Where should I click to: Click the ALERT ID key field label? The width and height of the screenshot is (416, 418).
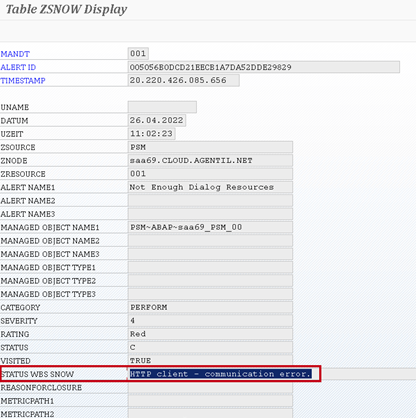pyautogui.click(x=18, y=67)
